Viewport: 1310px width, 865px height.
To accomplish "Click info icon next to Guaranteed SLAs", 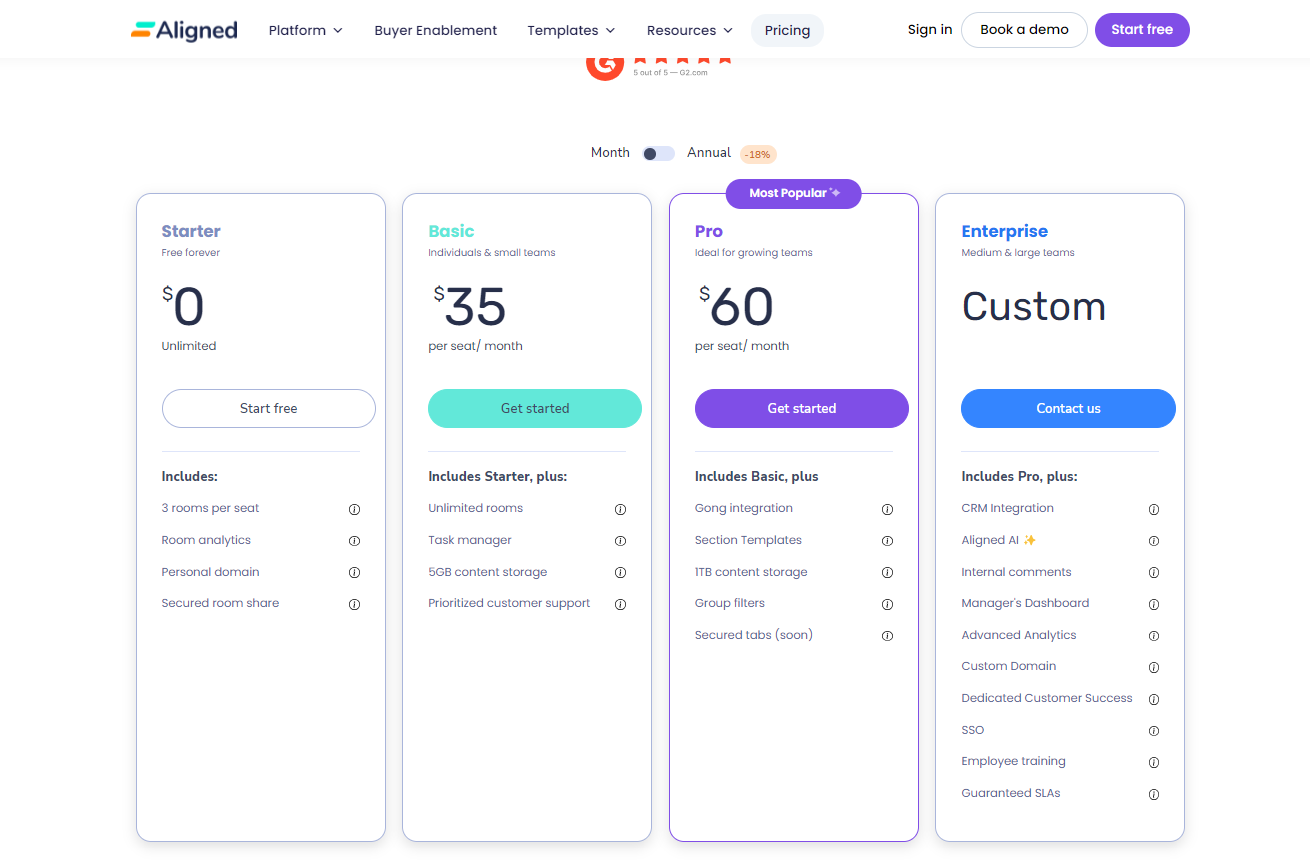I will (x=1153, y=794).
